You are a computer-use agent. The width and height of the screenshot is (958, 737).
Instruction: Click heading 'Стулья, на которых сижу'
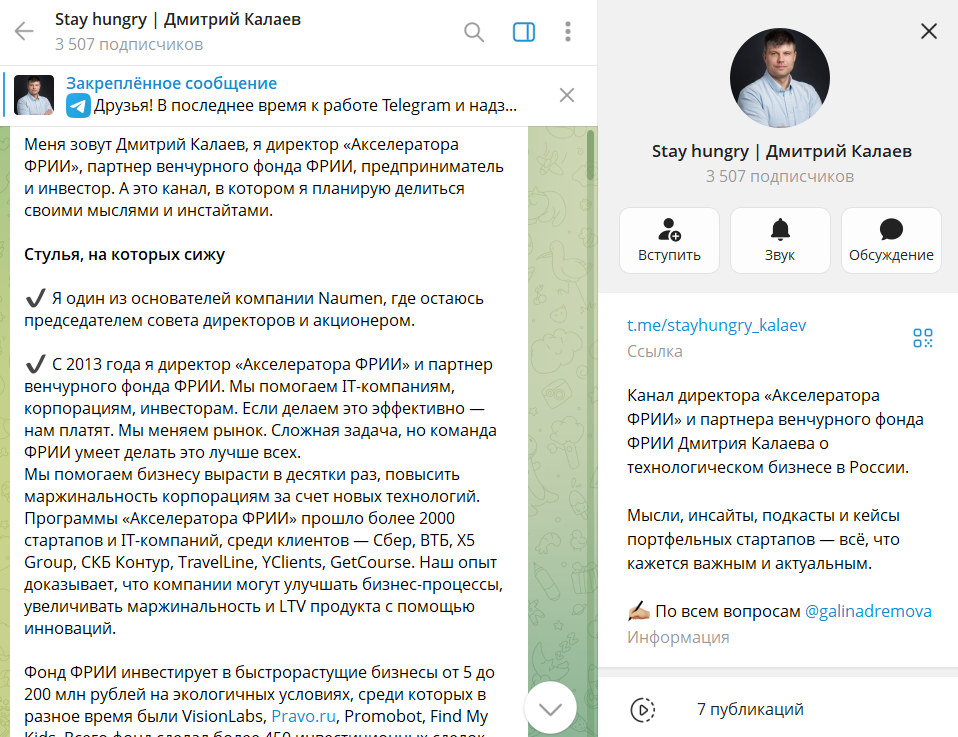125,254
